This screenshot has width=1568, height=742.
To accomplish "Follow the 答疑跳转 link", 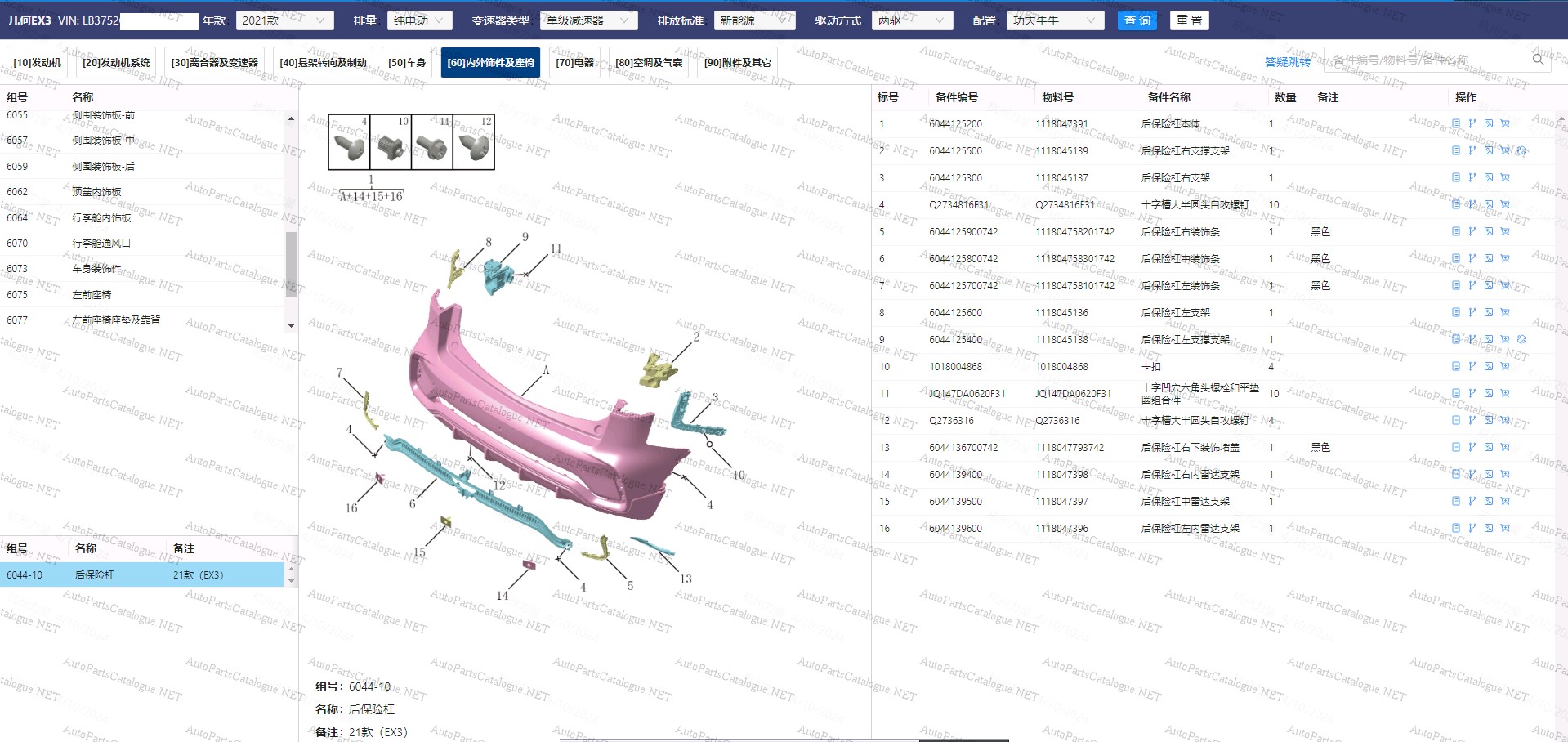I will [x=1287, y=62].
